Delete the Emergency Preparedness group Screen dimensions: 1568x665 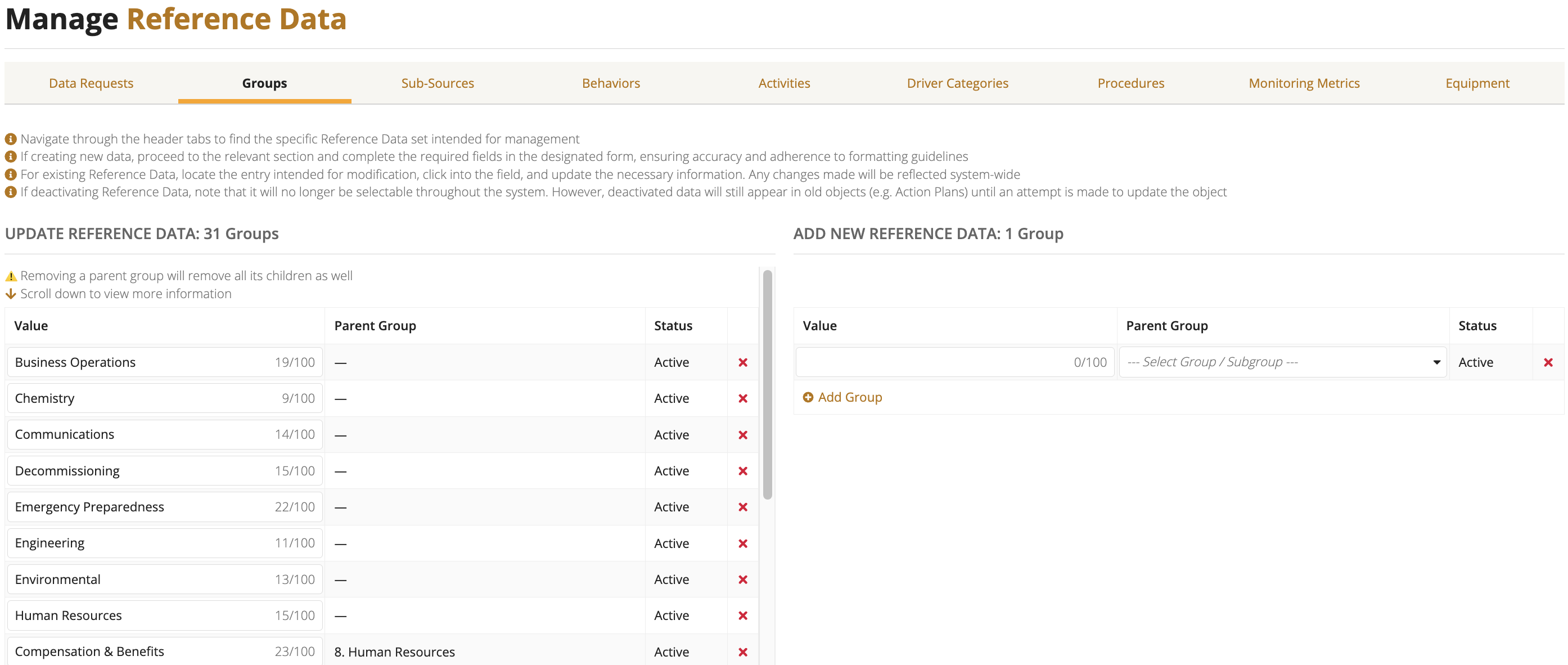[x=742, y=507]
